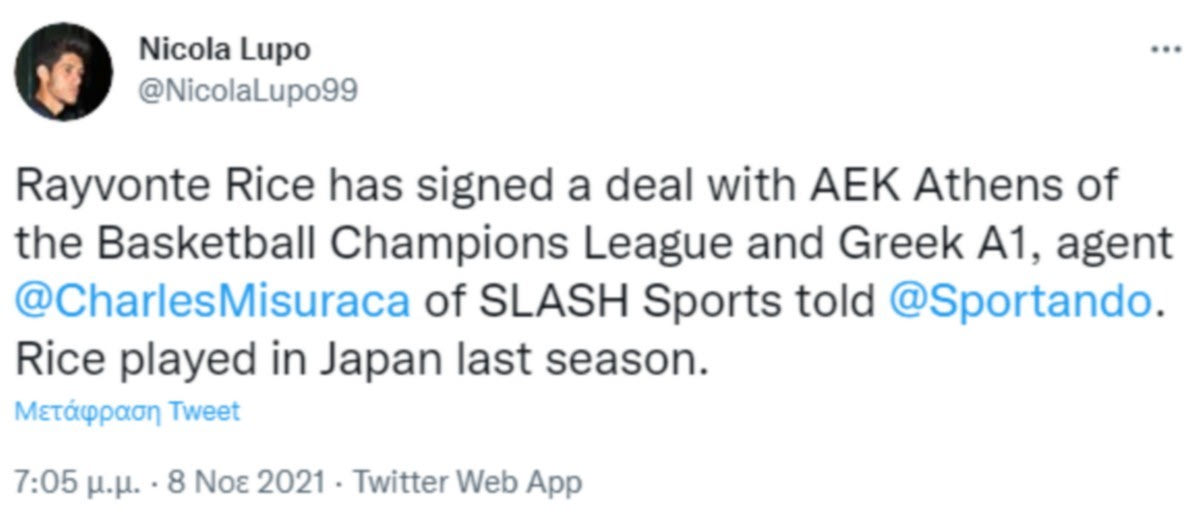This screenshot has width=1200, height=517.
Task: Click the 7:05 μ.μ. tweet time
Action: [x=70, y=482]
